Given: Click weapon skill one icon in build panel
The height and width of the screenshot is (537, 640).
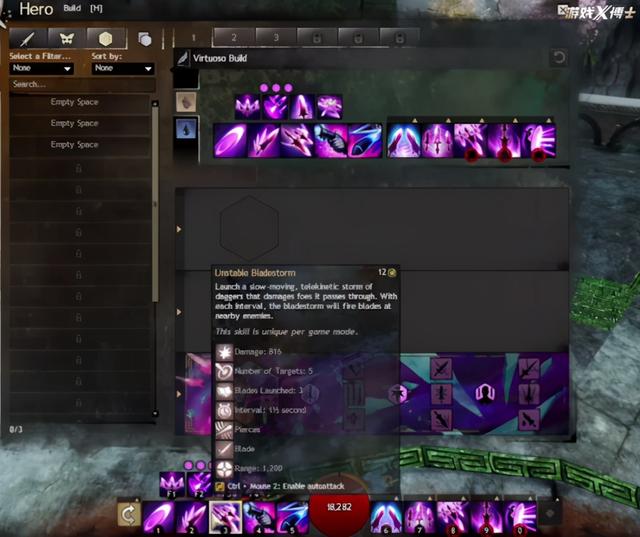Looking at the screenshot, I should pyautogui.click(x=230, y=141).
